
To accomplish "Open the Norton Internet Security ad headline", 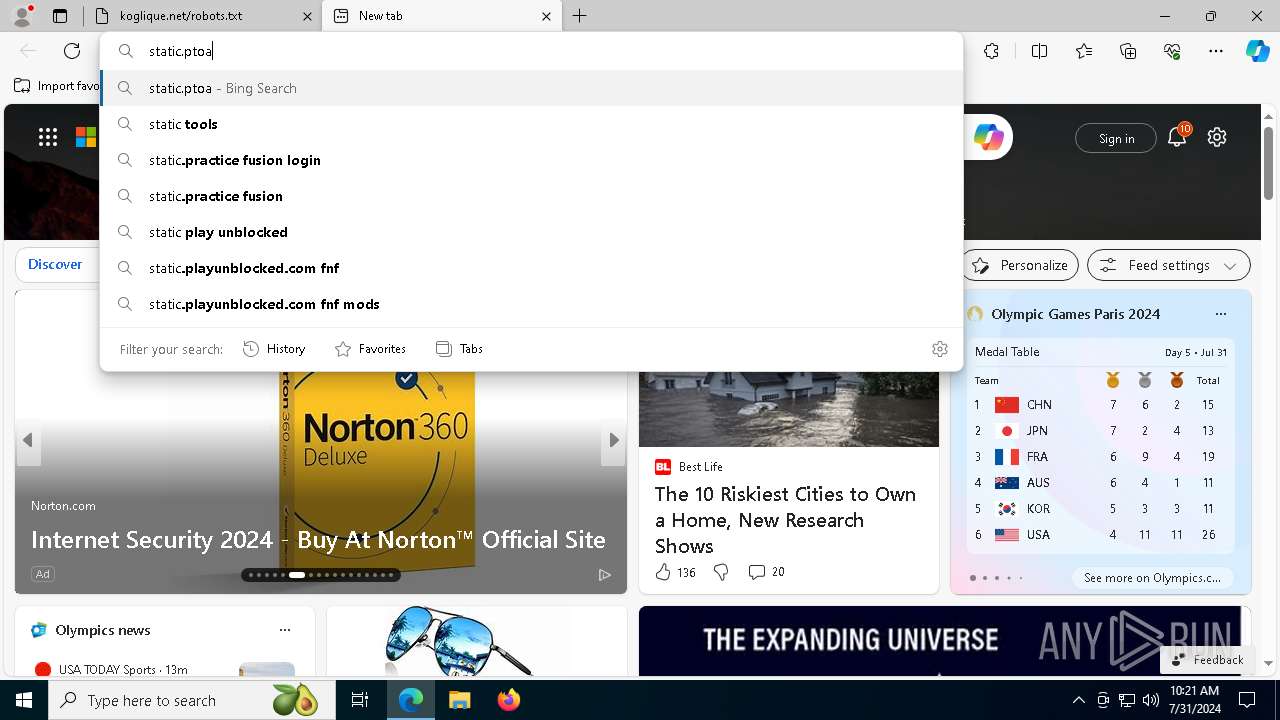I will coord(318,540).
